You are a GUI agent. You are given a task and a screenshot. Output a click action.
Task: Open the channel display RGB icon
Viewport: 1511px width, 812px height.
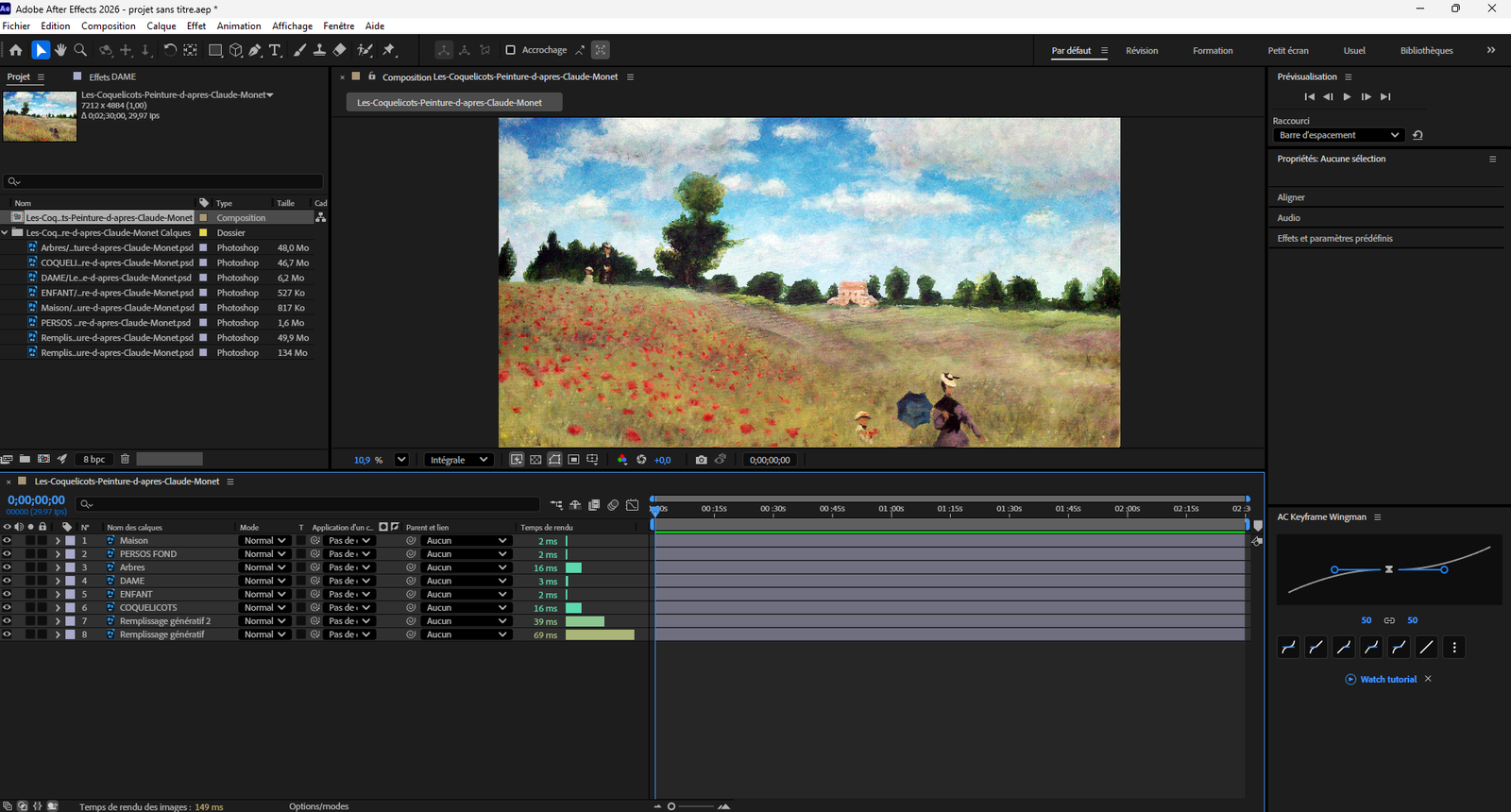click(621, 460)
